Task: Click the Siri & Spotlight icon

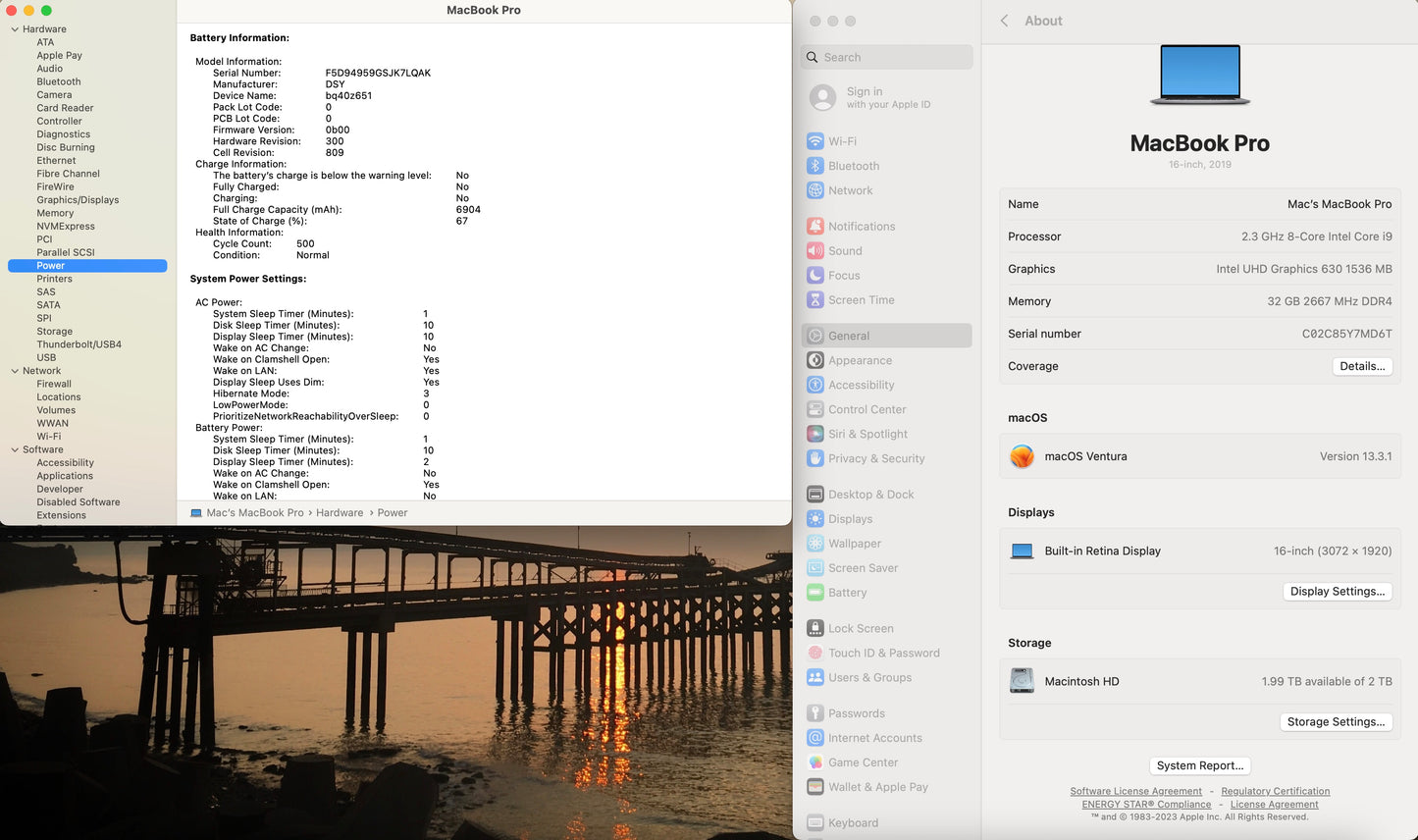Action: [x=814, y=434]
